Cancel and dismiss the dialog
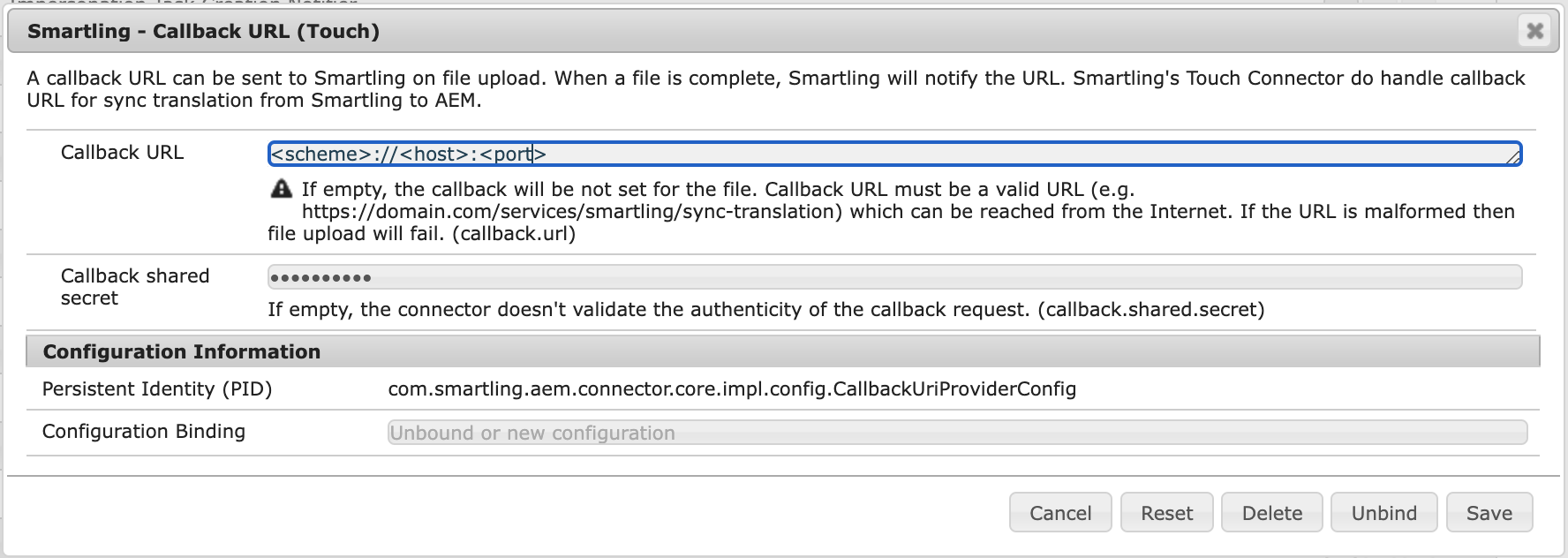1568x558 pixels. click(x=1060, y=513)
